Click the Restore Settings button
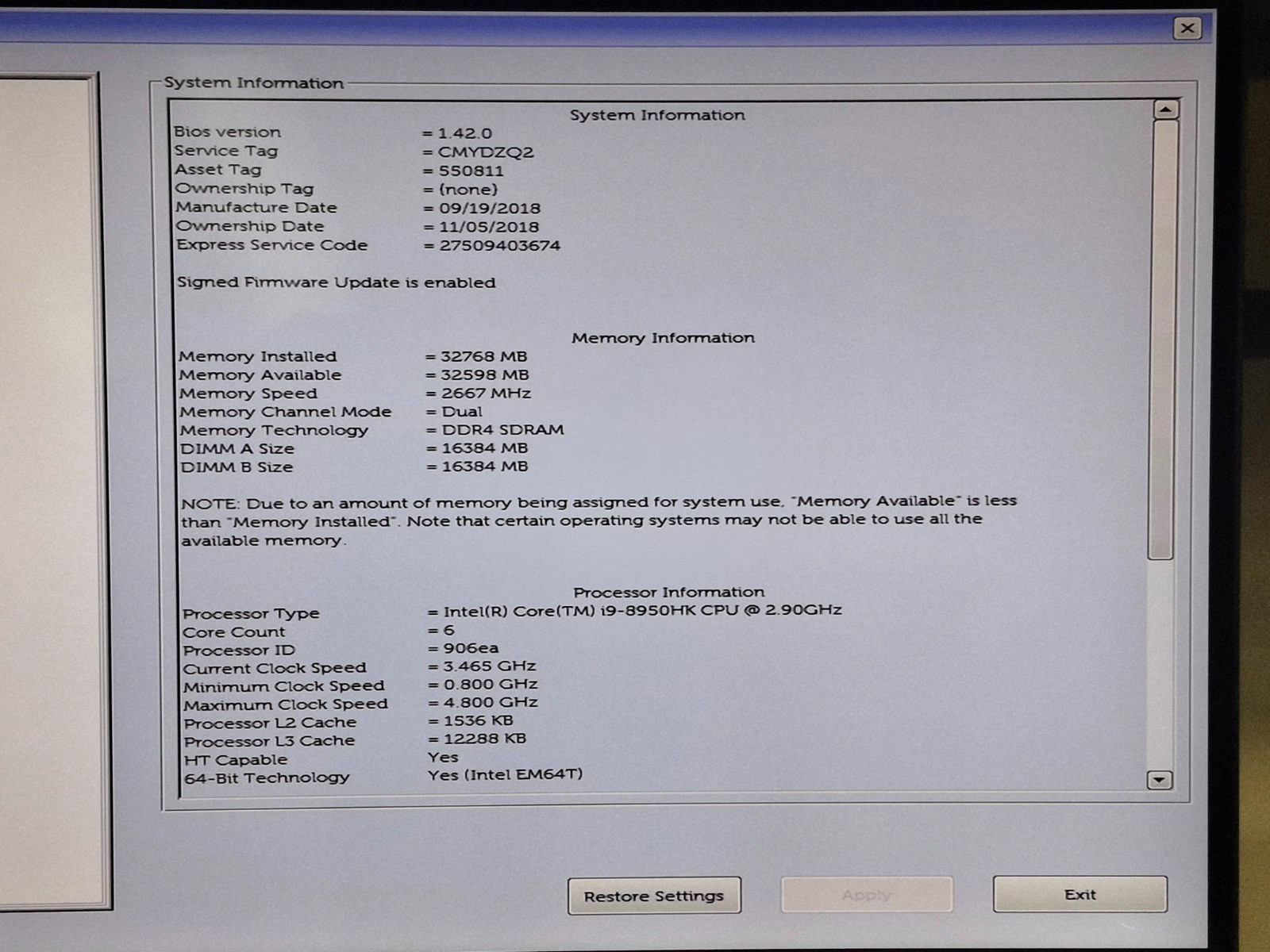This screenshot has height=952, width=1270. pos(654,896)
